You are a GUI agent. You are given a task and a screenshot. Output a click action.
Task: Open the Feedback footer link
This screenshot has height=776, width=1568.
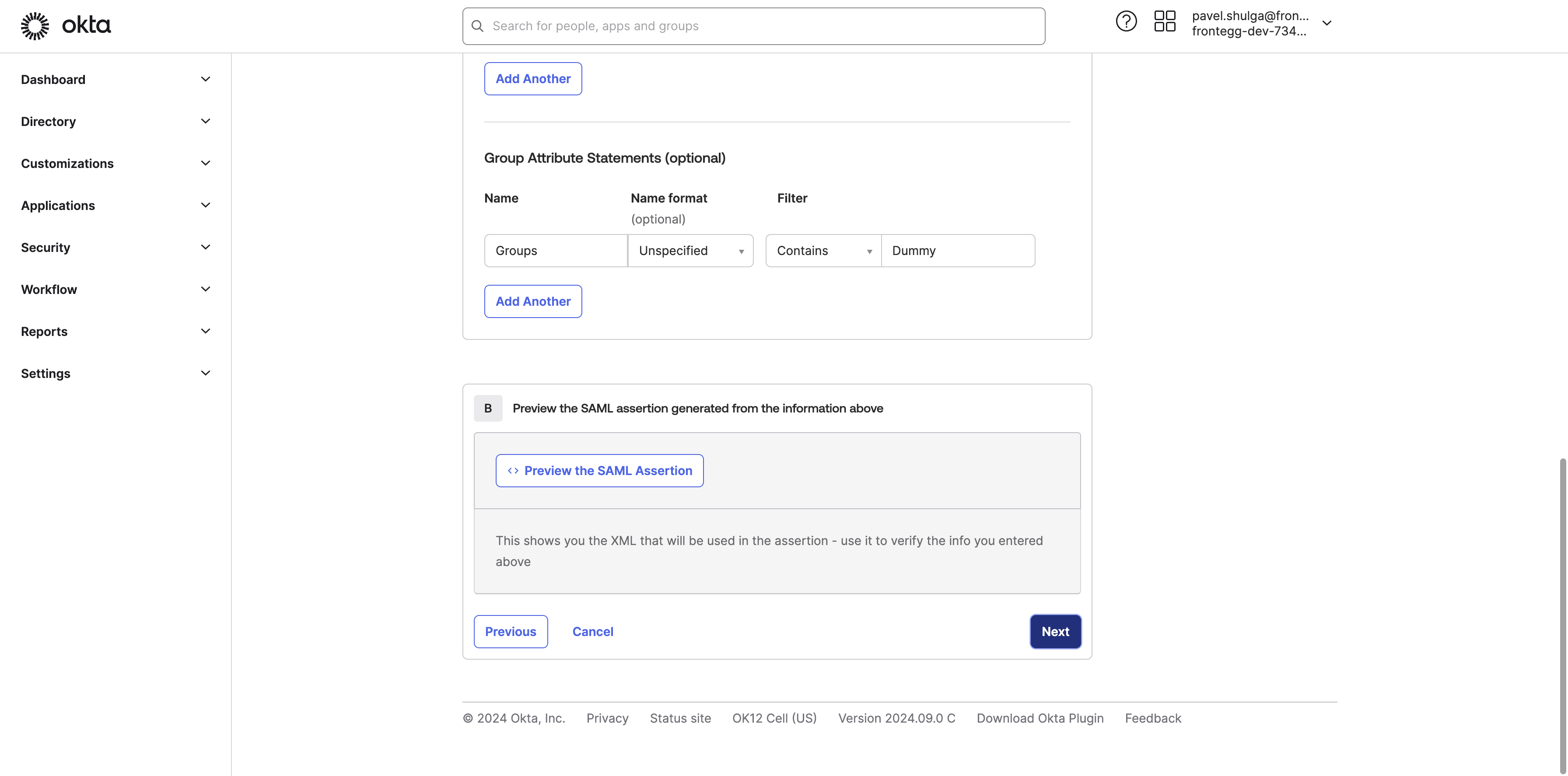1153,718
